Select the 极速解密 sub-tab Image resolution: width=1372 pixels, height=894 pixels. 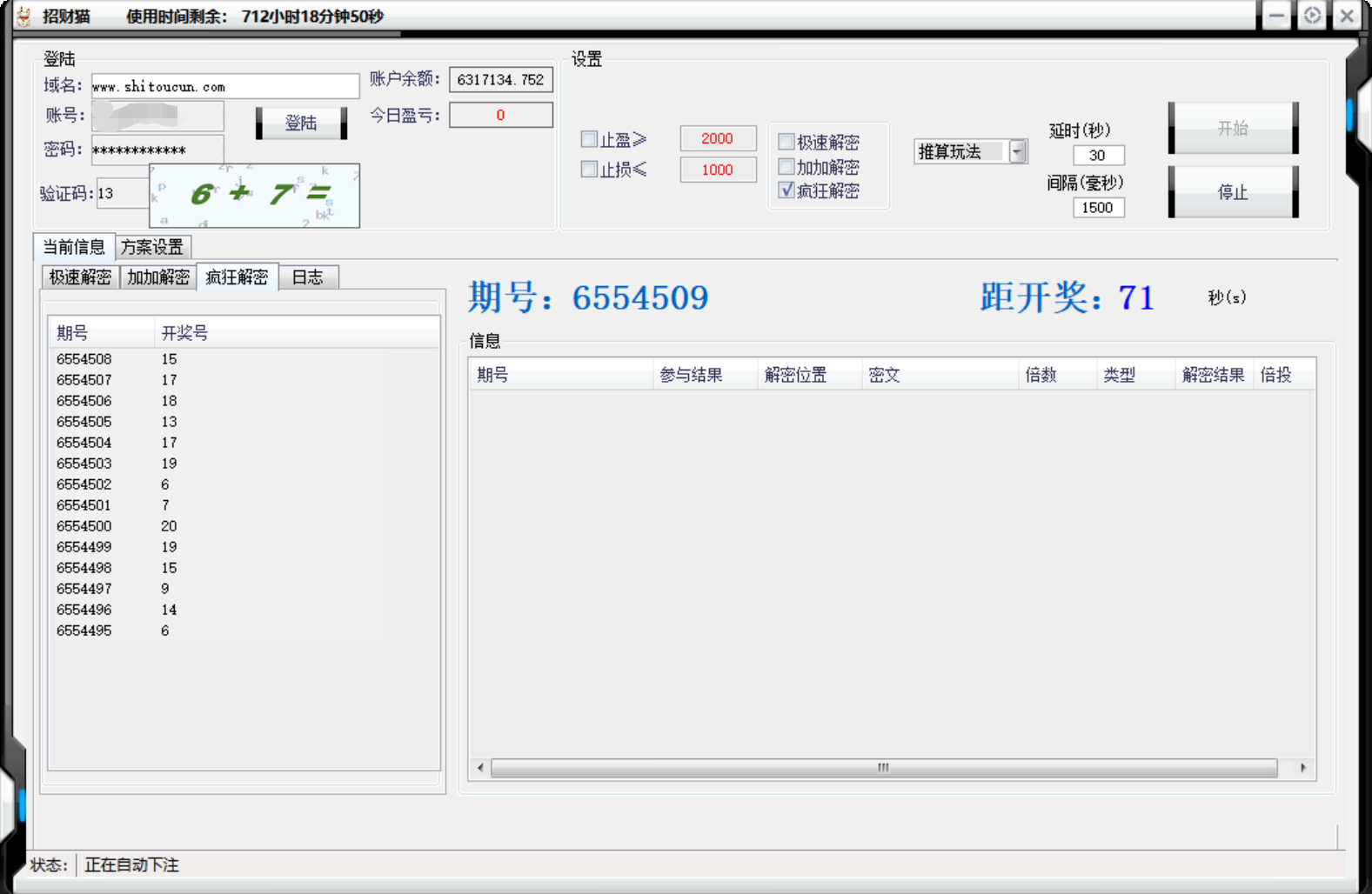[80, 277]
